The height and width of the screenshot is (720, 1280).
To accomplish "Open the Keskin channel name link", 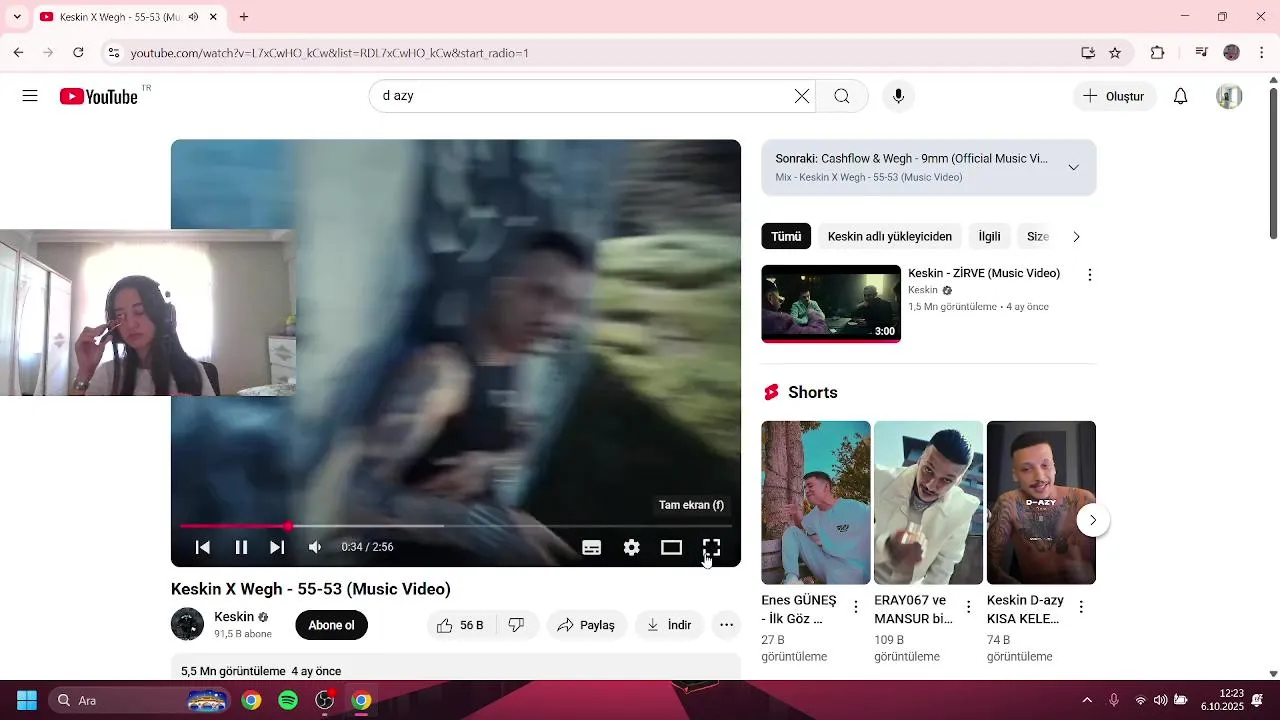I will [234, 617].
